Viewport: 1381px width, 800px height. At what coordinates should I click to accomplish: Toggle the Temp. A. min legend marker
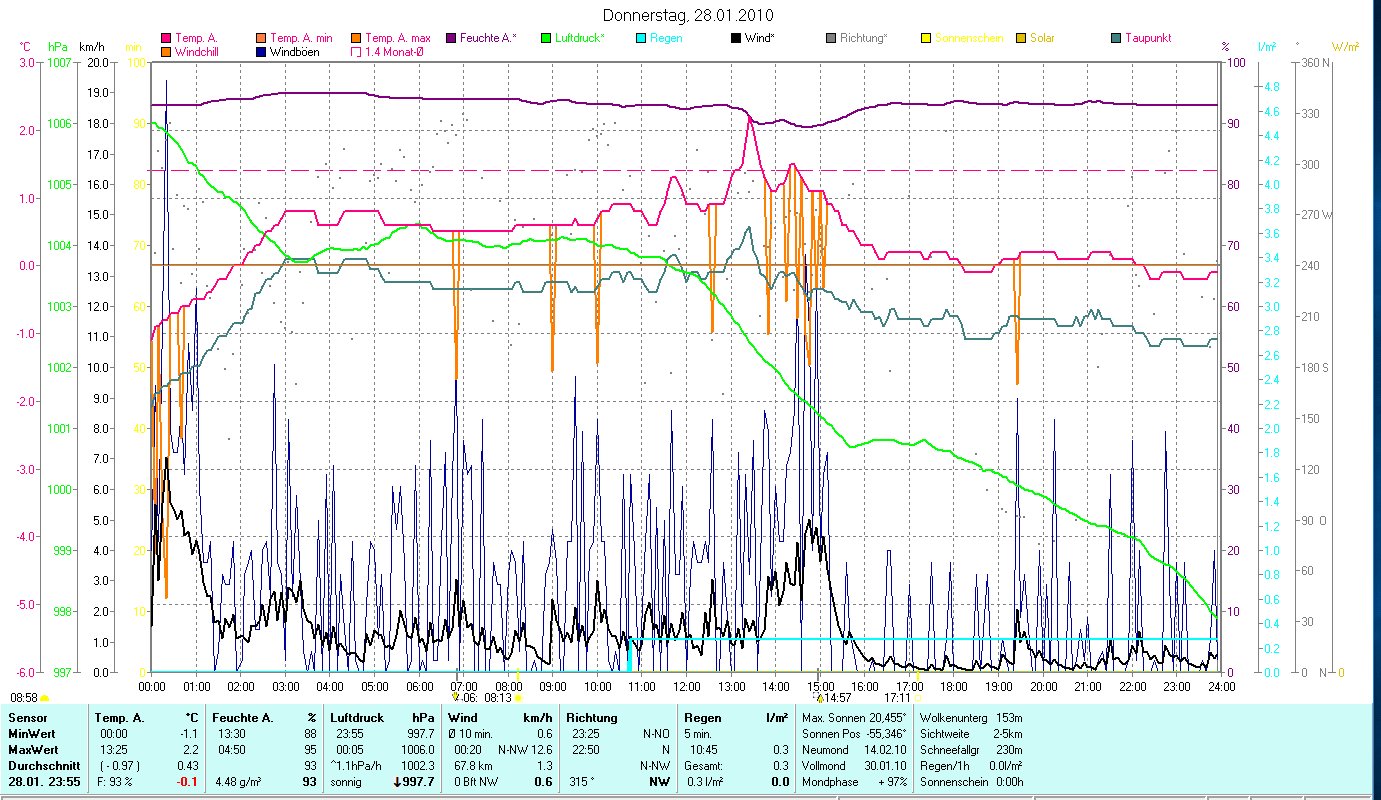[x=261, y=39]
